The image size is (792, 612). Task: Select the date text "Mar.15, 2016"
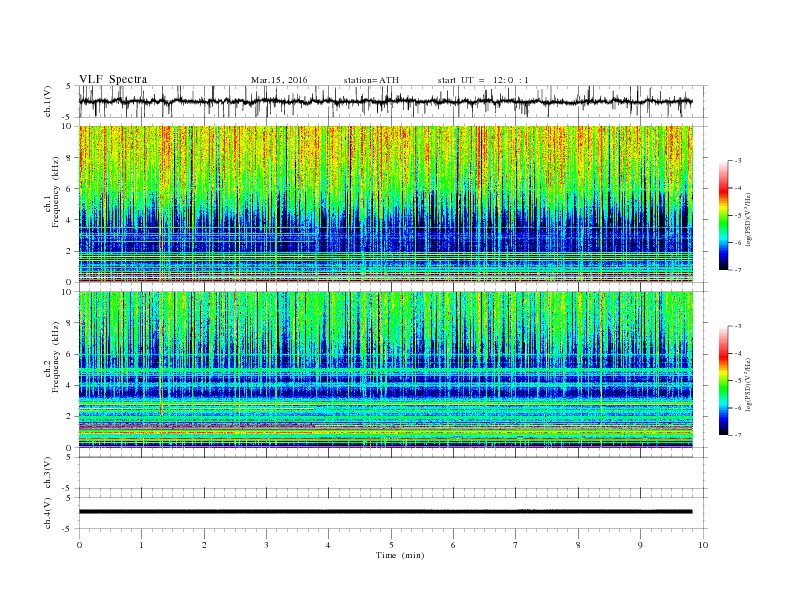coord(279,80)
